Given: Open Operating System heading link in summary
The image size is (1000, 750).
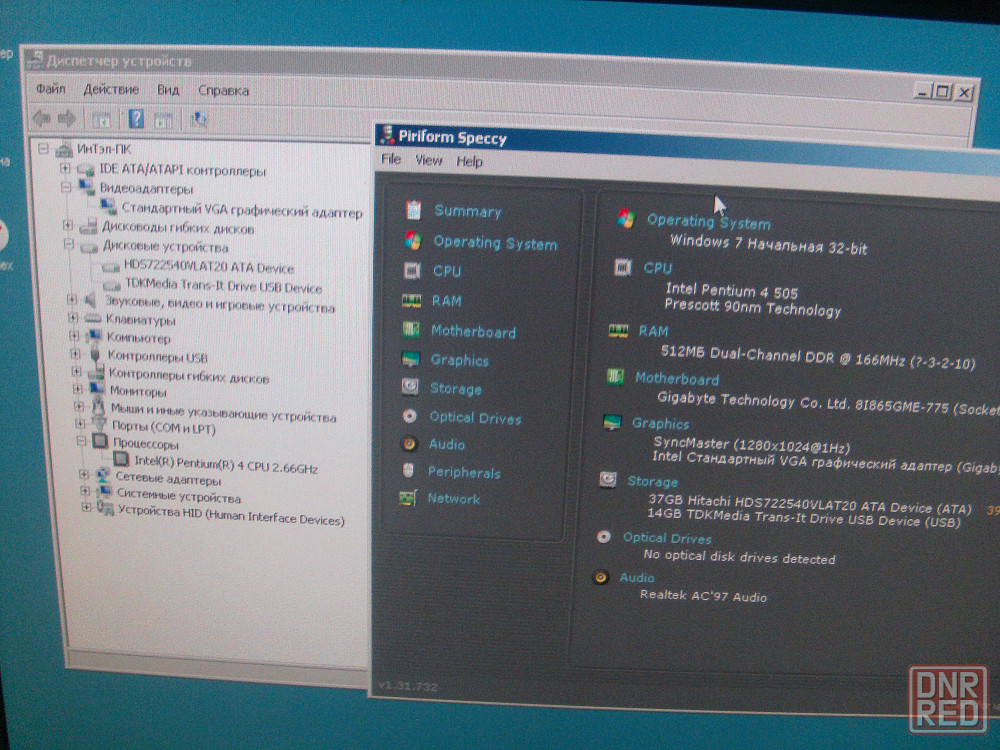Looking at the screenshot, I should coord(709,222).
